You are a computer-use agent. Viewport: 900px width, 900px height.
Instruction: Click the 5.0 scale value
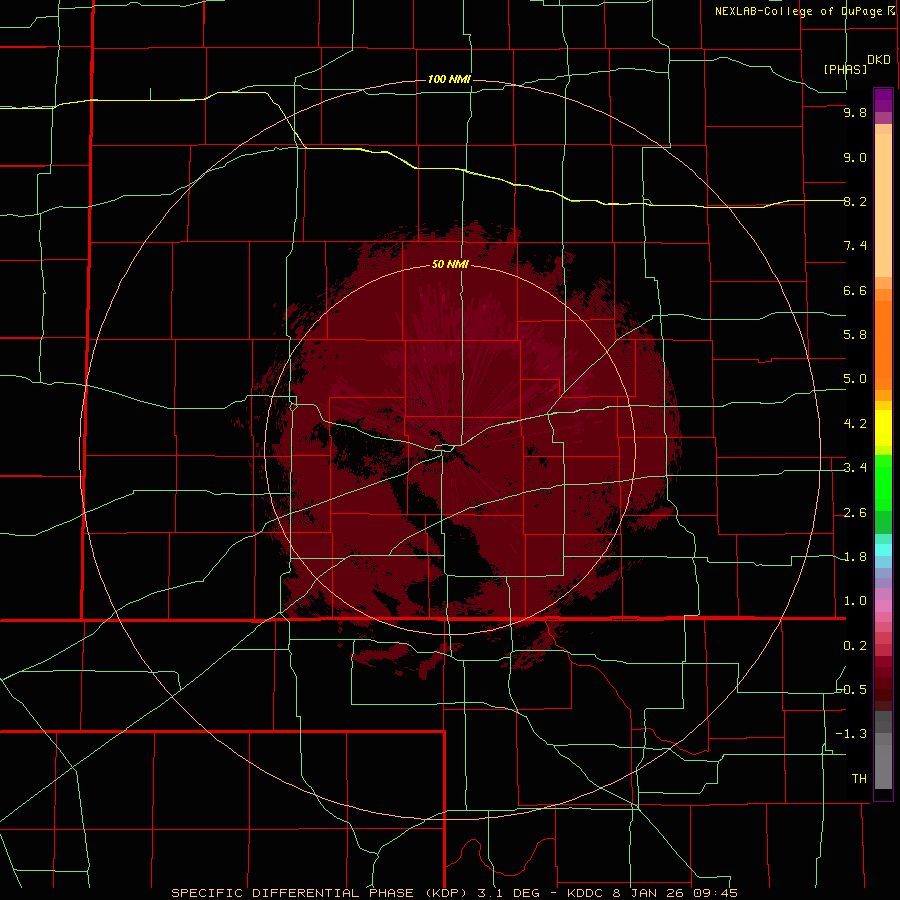coord(855,379)
